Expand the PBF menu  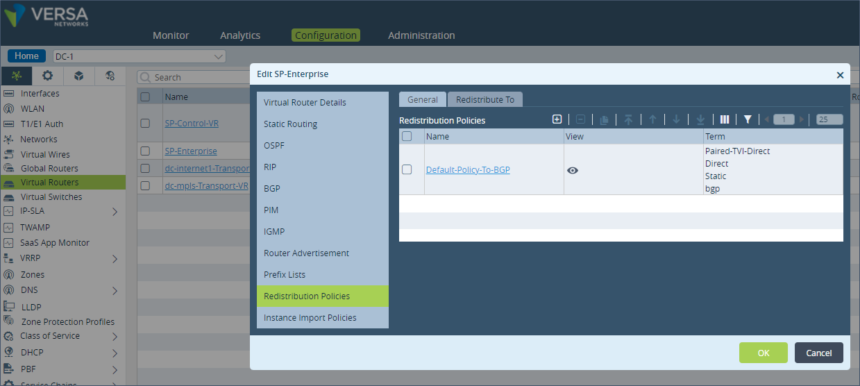115,370
